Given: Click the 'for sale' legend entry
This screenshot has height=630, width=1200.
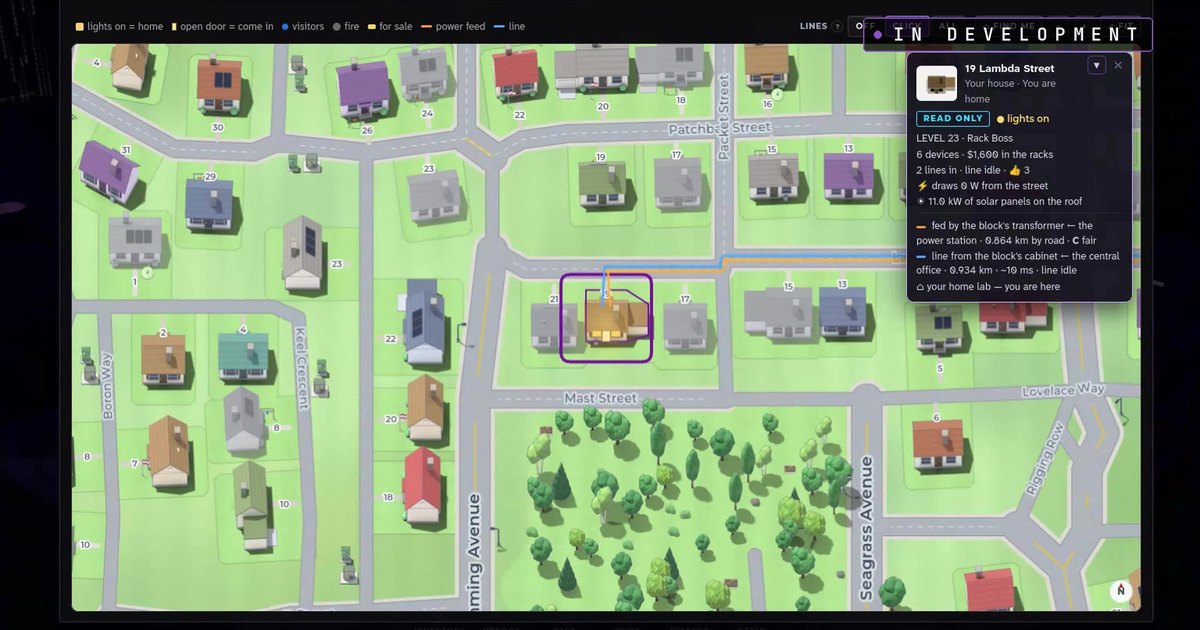Looking at the screenshot, I should [390, 27].
